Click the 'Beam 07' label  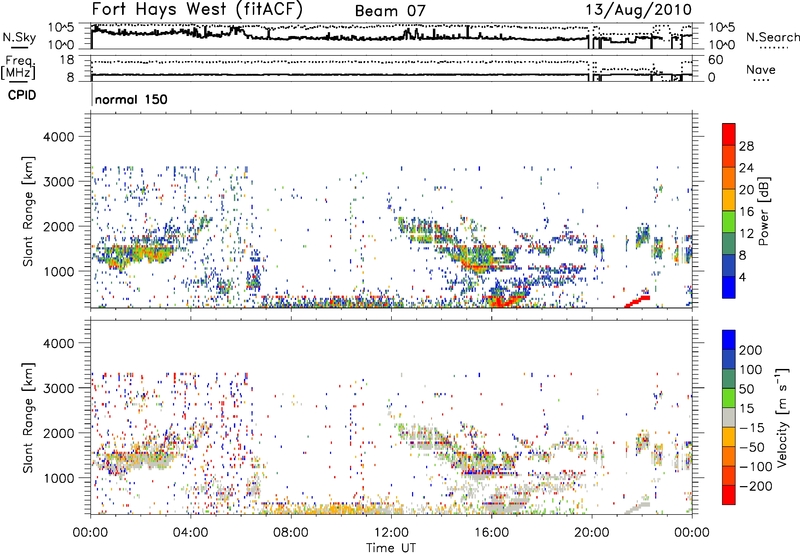click(390, 11)
